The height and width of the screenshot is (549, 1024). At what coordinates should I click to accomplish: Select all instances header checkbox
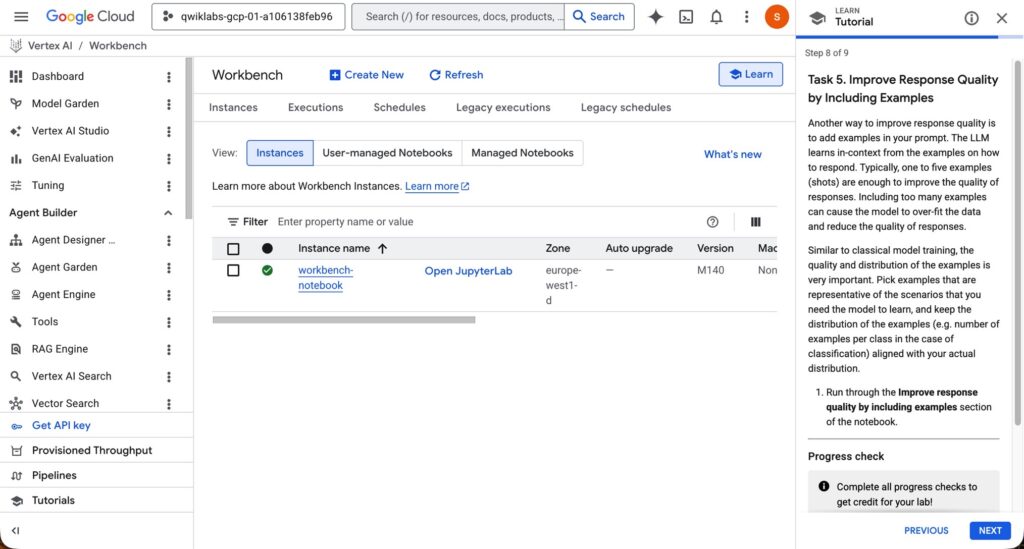point(233,249)
